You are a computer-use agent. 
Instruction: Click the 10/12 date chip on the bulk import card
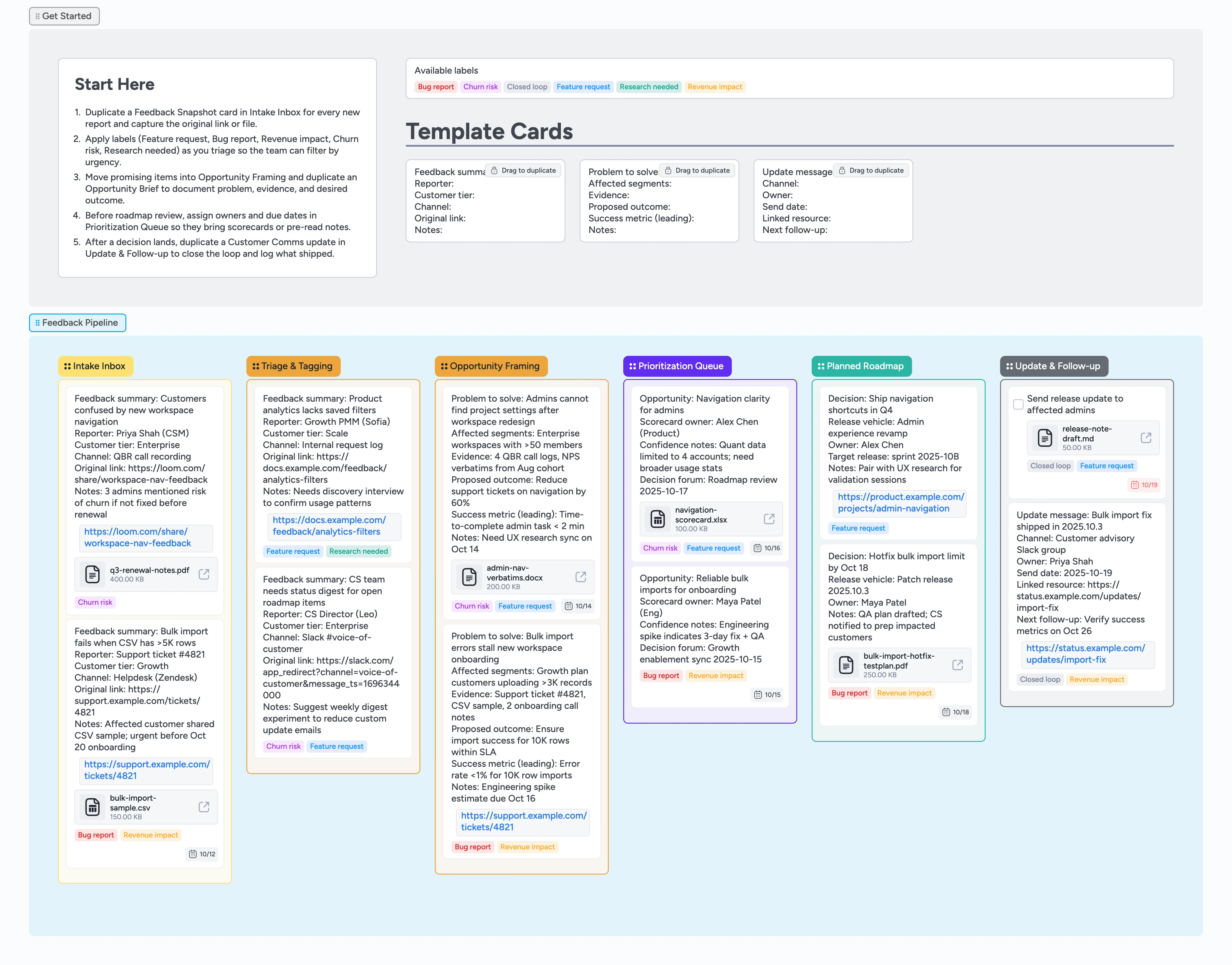click(201, 854)
